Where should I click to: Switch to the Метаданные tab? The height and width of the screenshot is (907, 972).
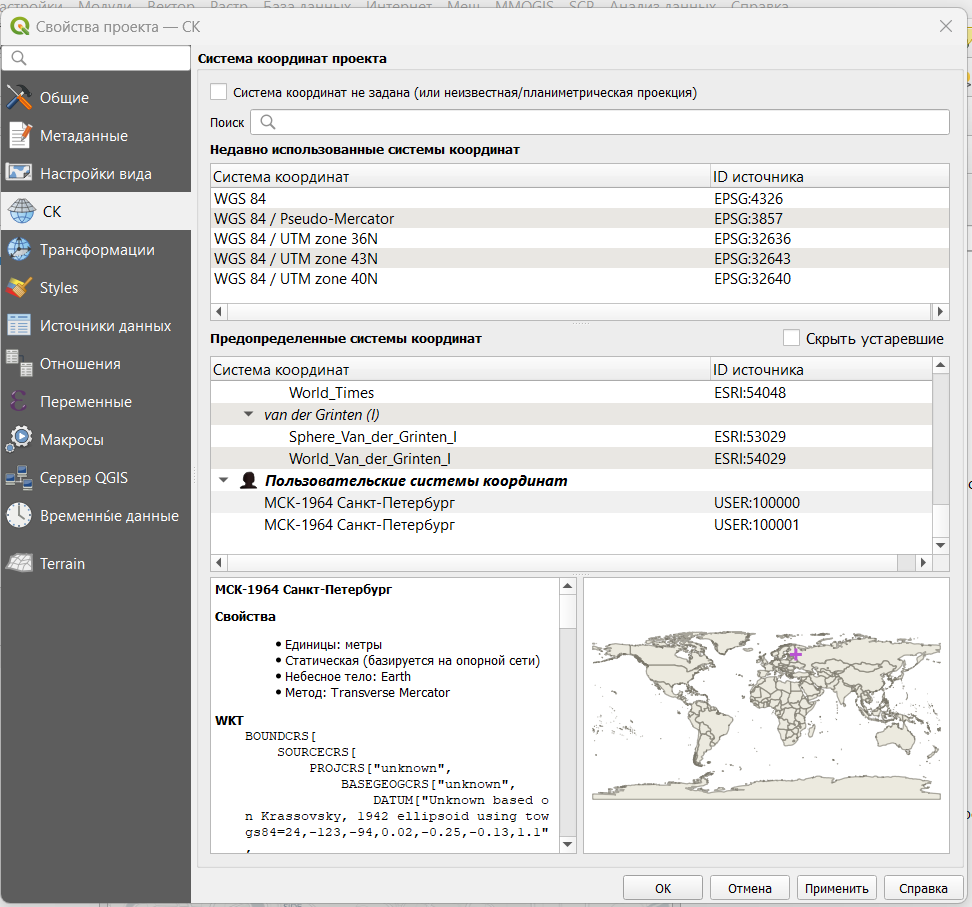(96, 135)
